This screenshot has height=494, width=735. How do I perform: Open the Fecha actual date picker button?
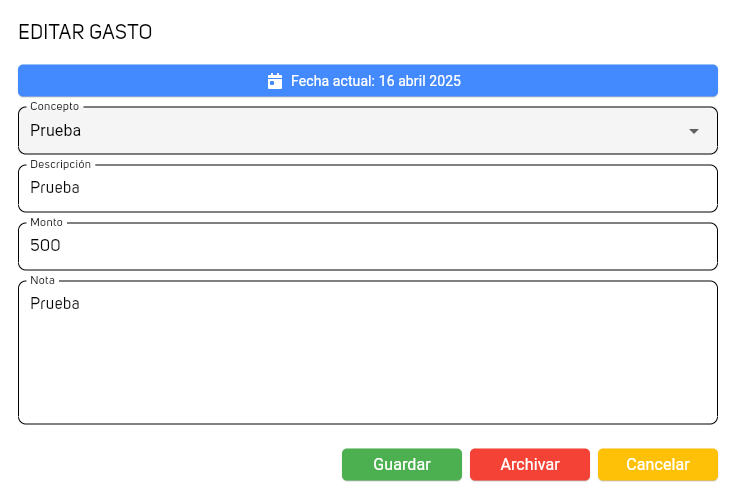tap(368, 81)
